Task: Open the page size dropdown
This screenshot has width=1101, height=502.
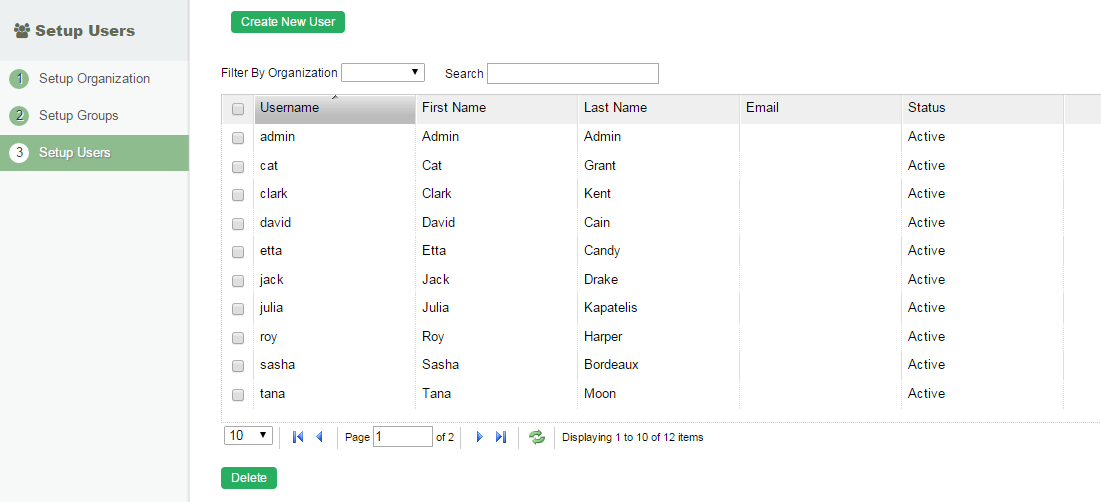Action: click(x=249, y=436)
